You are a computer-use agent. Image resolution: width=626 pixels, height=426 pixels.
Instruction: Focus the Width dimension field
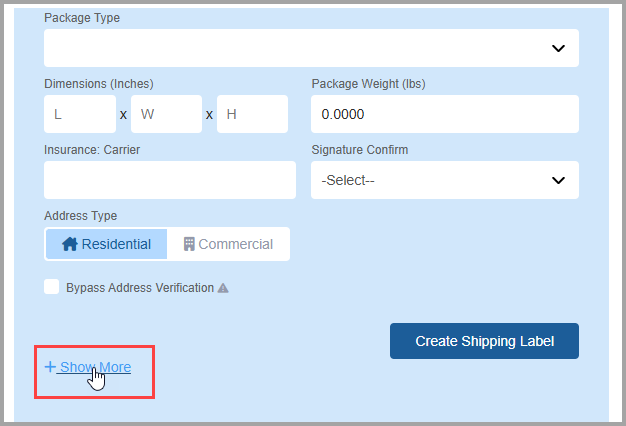166,114
